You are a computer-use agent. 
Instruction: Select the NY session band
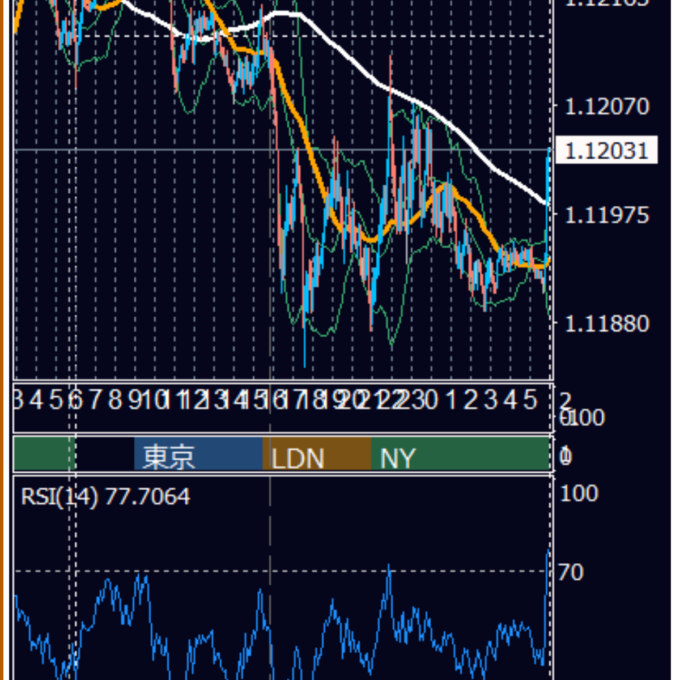pyautogui.click(x=461, y=454)
